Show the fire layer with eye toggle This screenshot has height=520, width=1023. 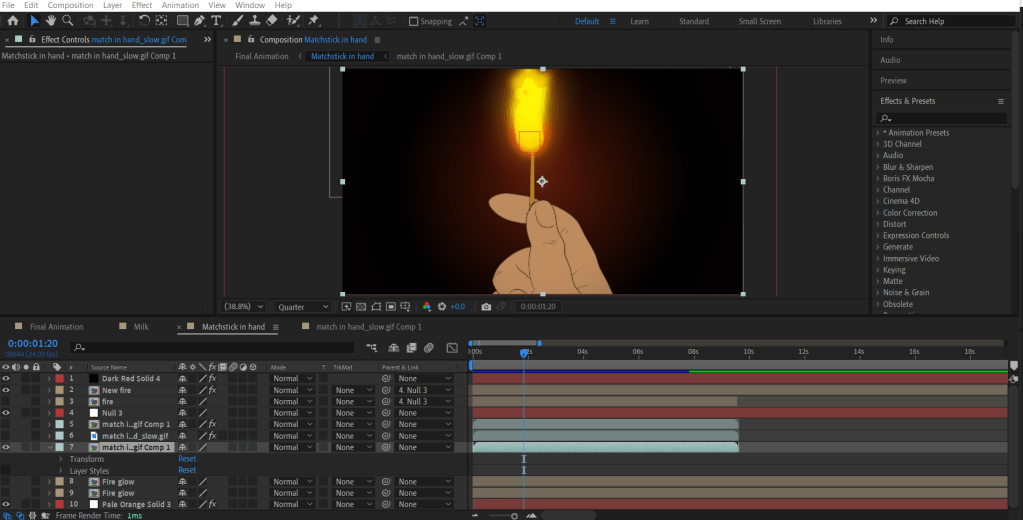coord(6,402)
